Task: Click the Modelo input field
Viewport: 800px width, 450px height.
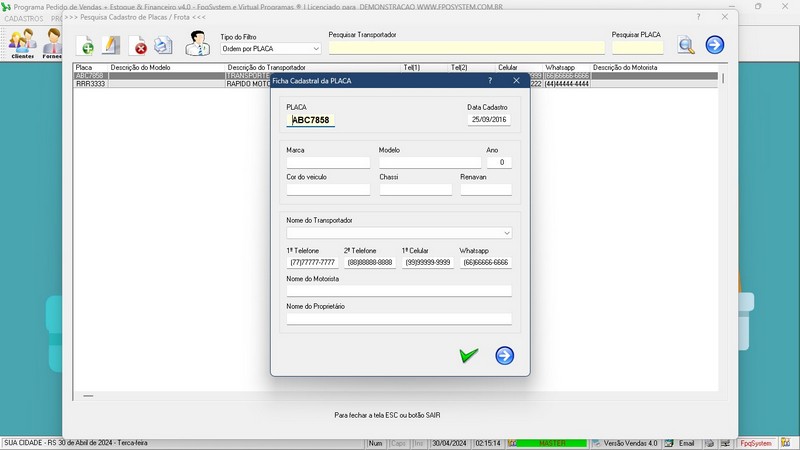Action: [x=430, y=162]
